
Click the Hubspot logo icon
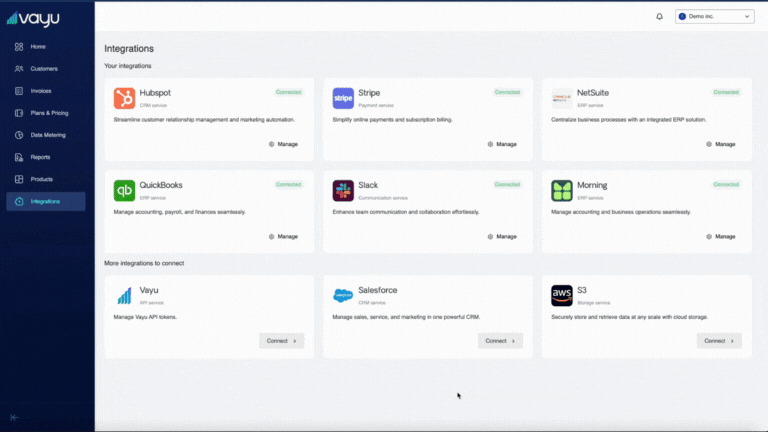(x=124, y=98)
